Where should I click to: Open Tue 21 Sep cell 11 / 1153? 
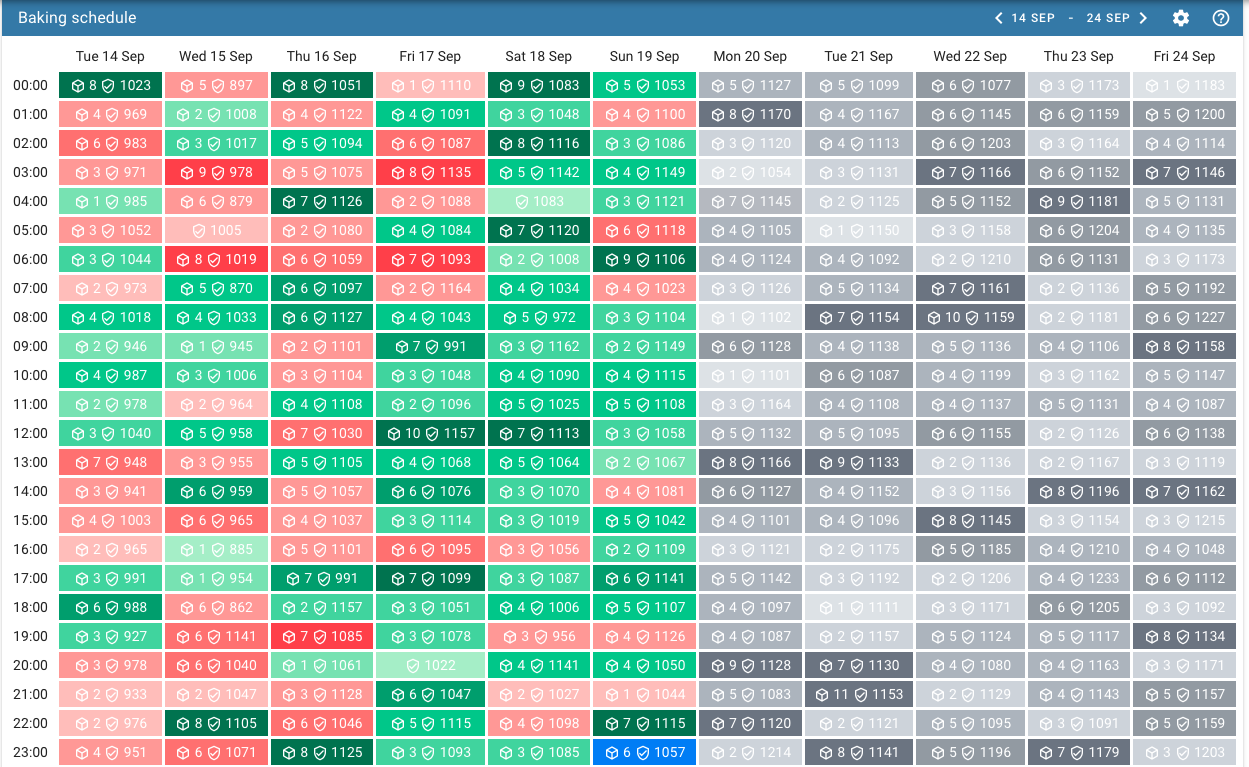[x=857, y=695]
